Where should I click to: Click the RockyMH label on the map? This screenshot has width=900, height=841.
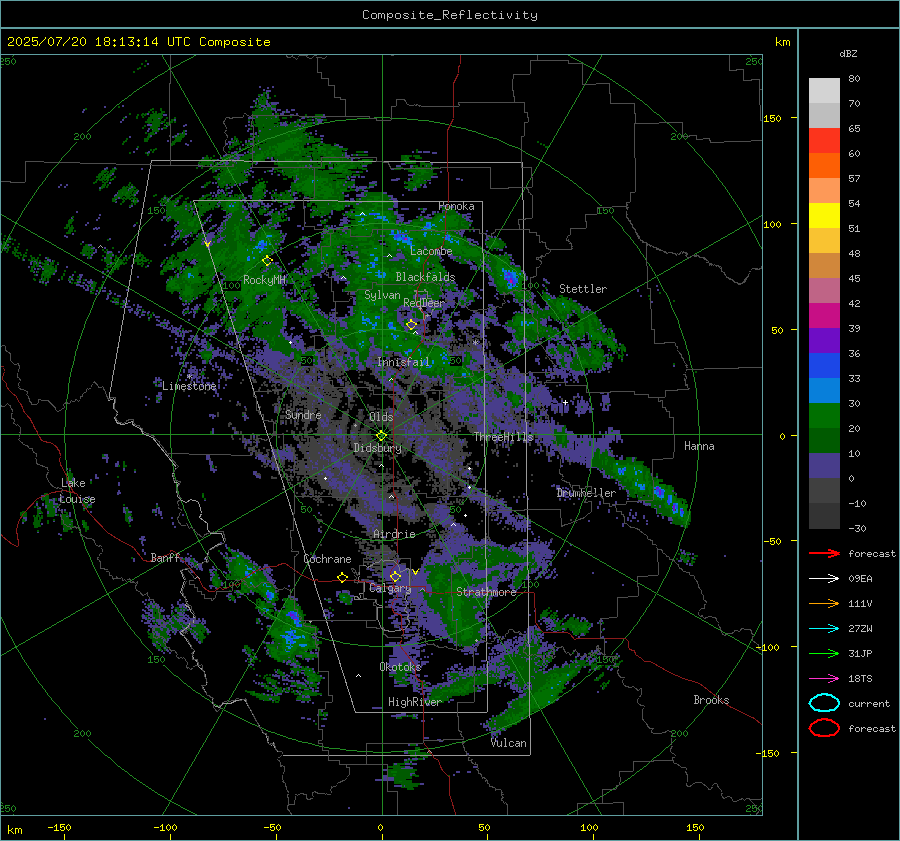tap(264, 280)
